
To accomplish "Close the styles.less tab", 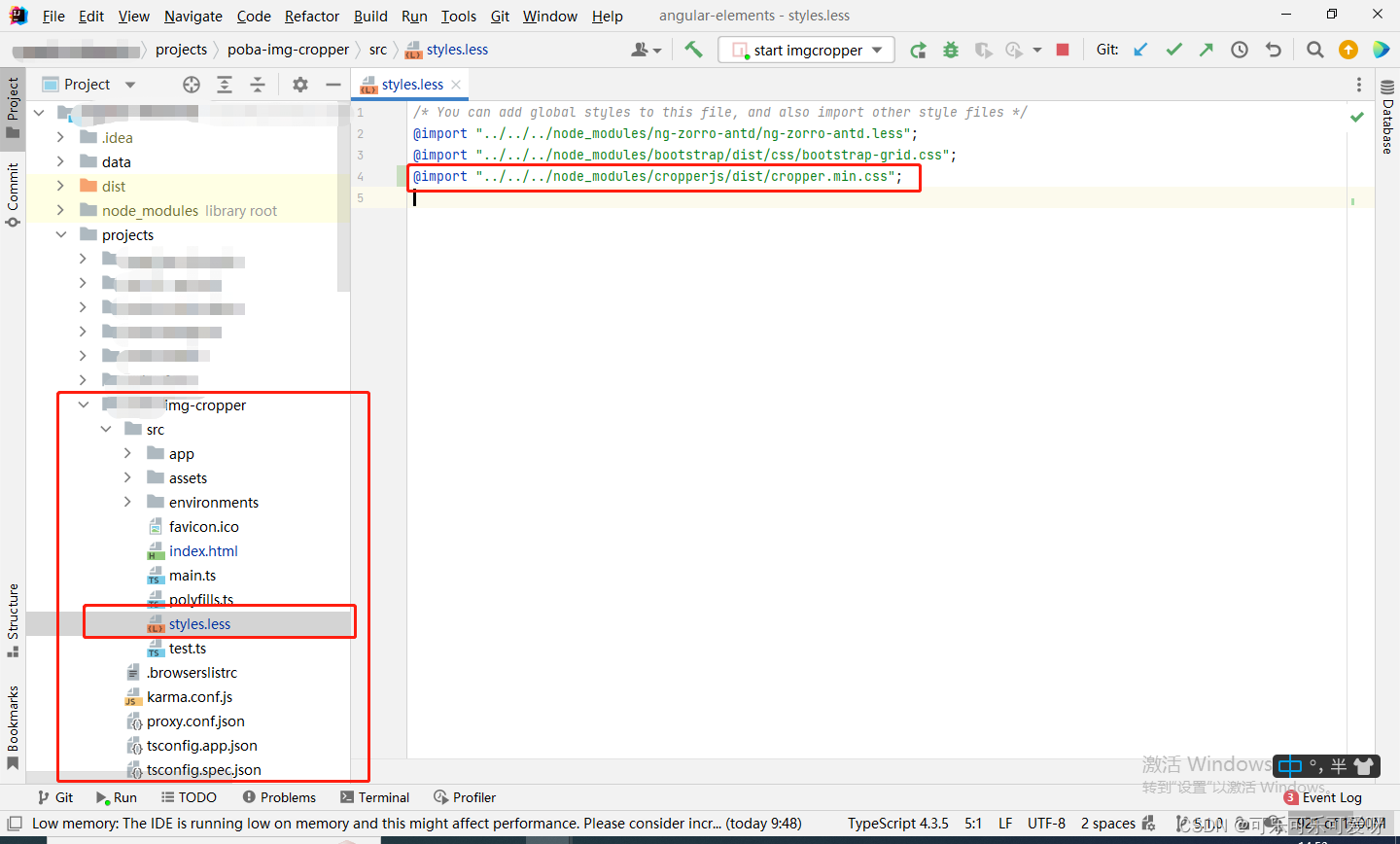I will [x=456, y=85].
